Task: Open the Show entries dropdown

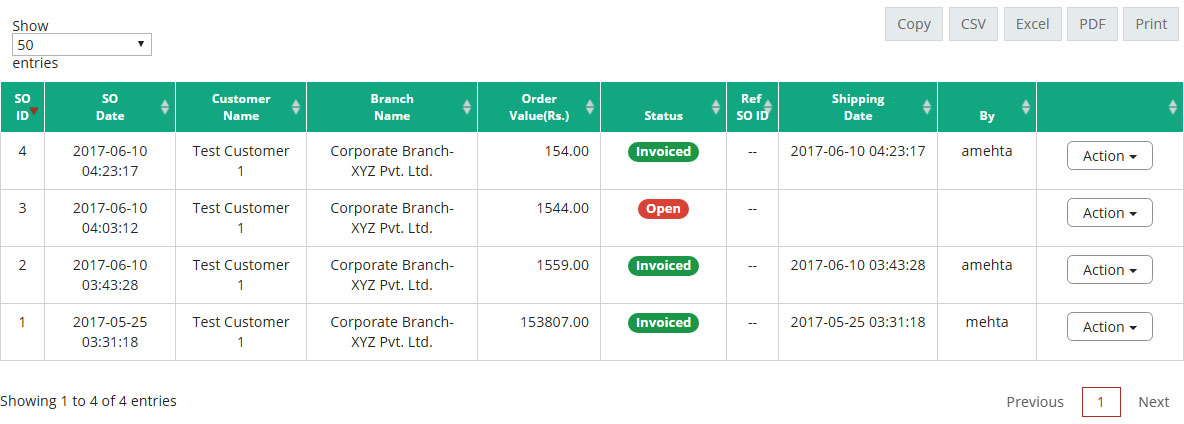Action: tap(82, 45)
